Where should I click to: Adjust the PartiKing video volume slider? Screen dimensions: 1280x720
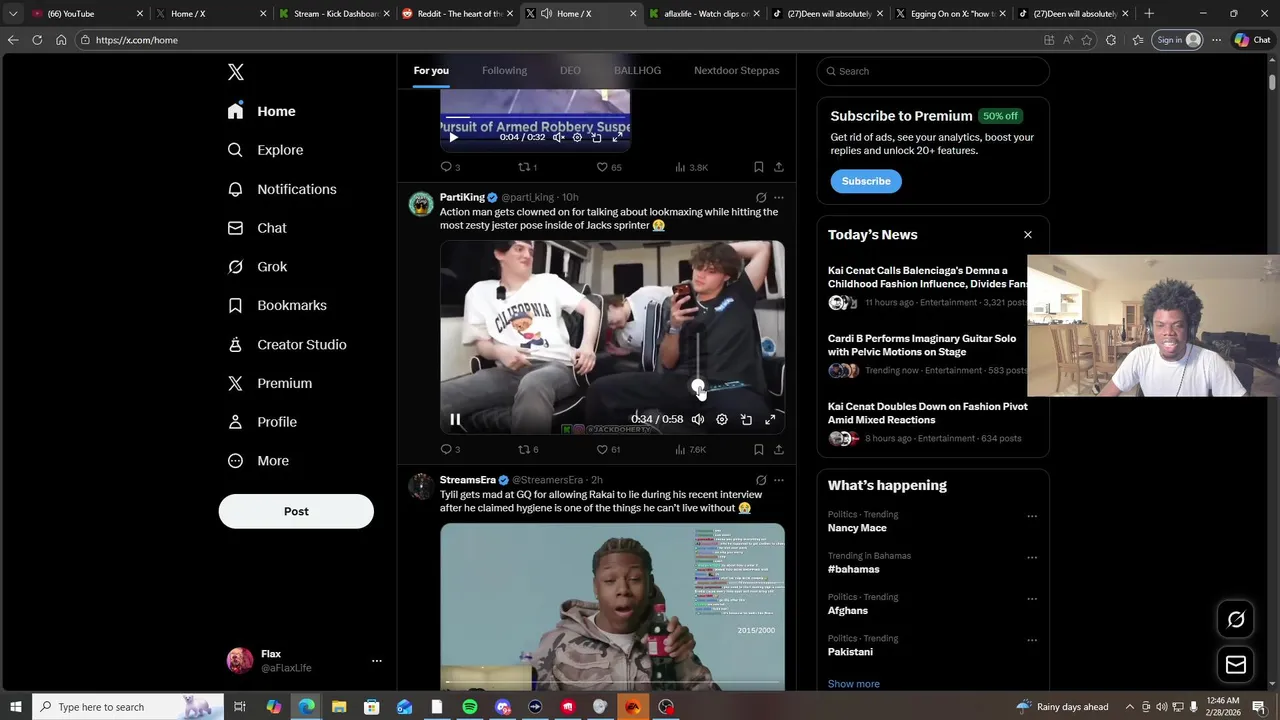pos(698,387)
